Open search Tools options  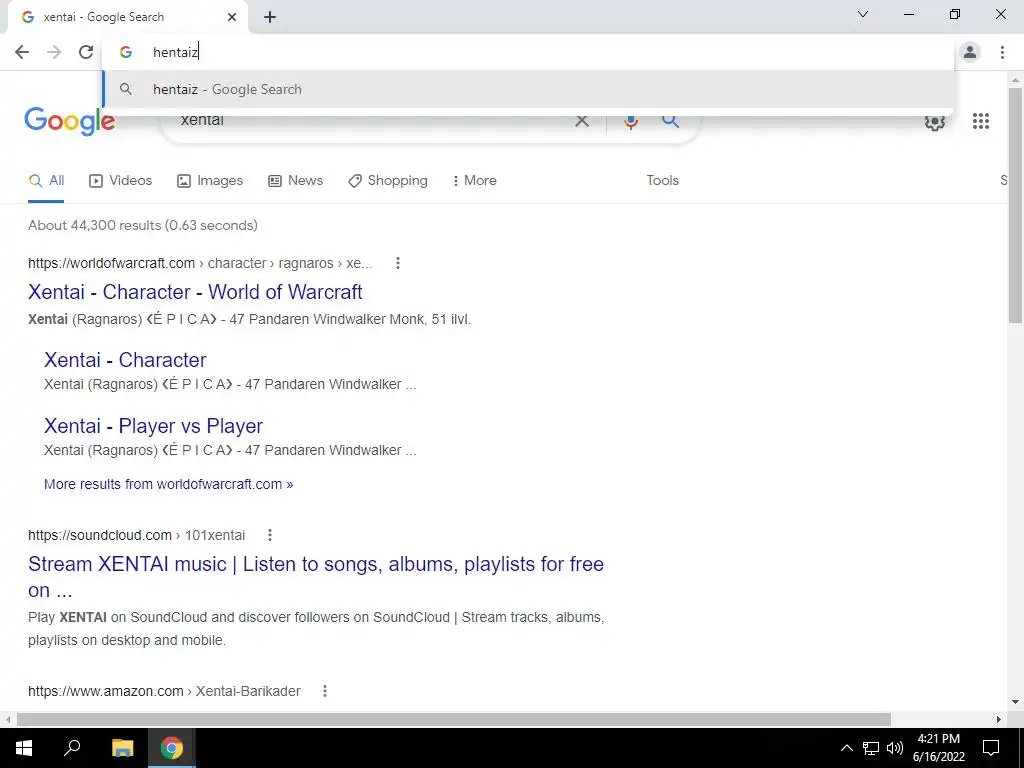pyautogui.click(x=662, y=181)
